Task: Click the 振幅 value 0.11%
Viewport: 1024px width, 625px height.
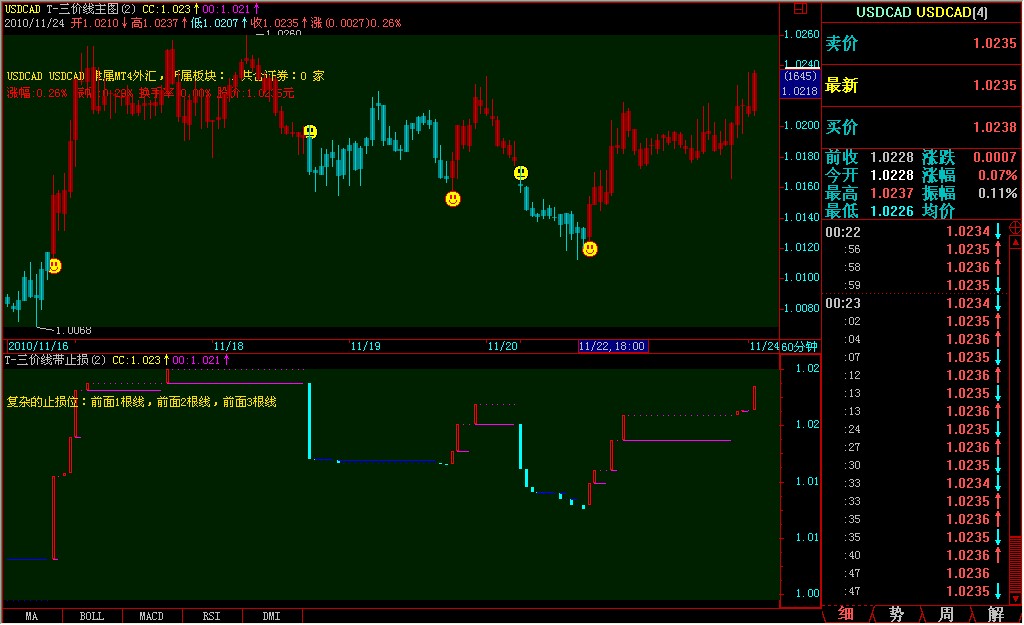Action: coord(997,193)
